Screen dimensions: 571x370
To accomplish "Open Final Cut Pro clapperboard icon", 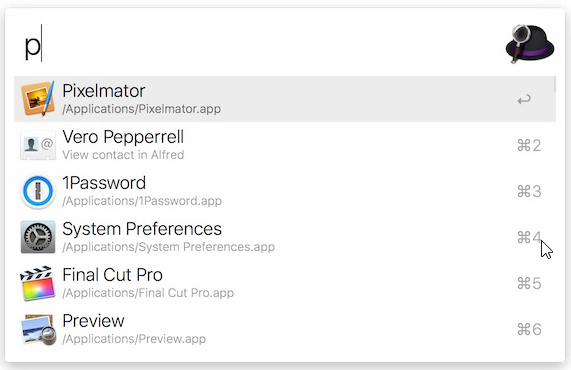I will (38, 283).
